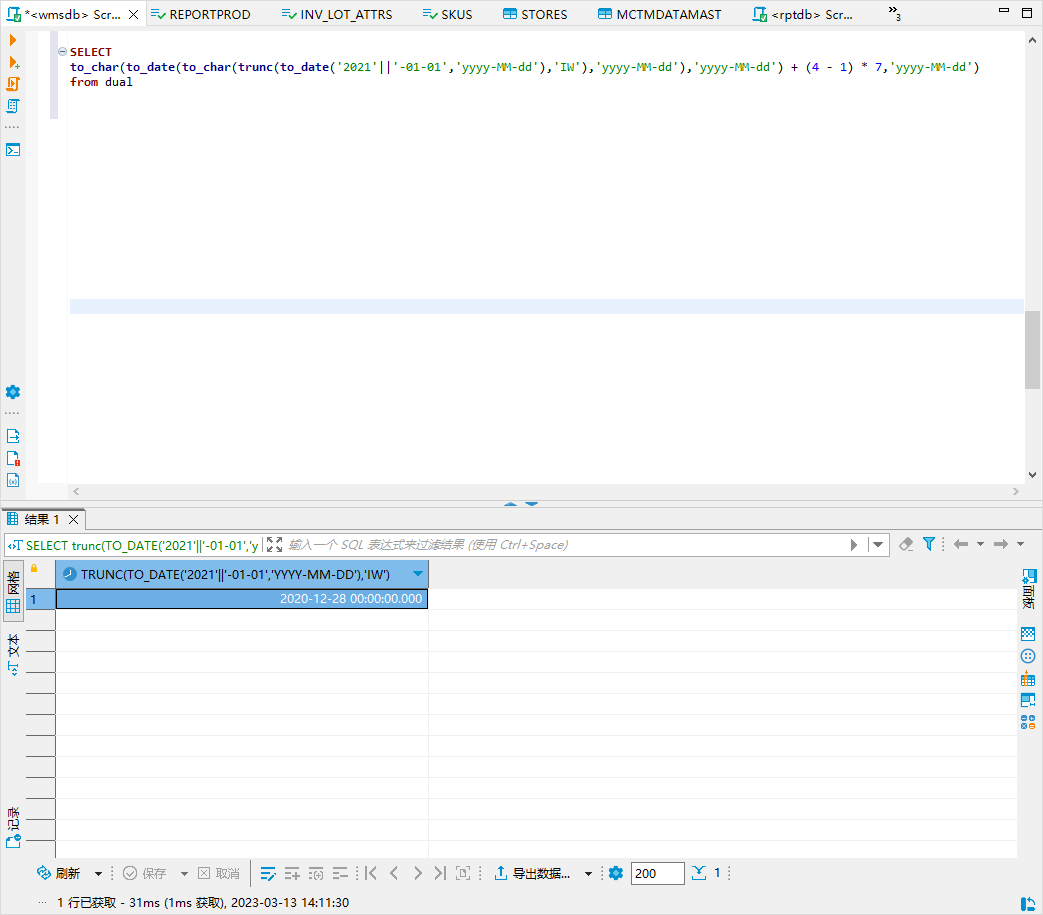Click the fetch size field showing 200
This screenshot has height=915, width=1043.
point(657,873)
